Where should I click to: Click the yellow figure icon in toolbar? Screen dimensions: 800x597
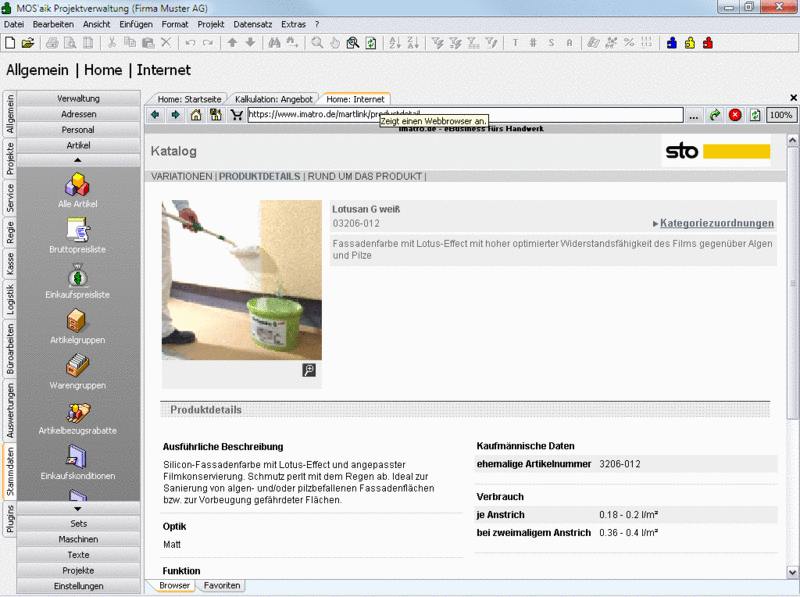click(x=690, y=43)
